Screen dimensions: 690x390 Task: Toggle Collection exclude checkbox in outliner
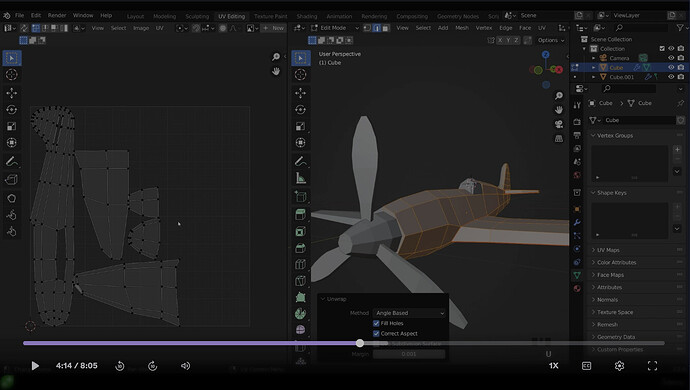tap(662, 49)
